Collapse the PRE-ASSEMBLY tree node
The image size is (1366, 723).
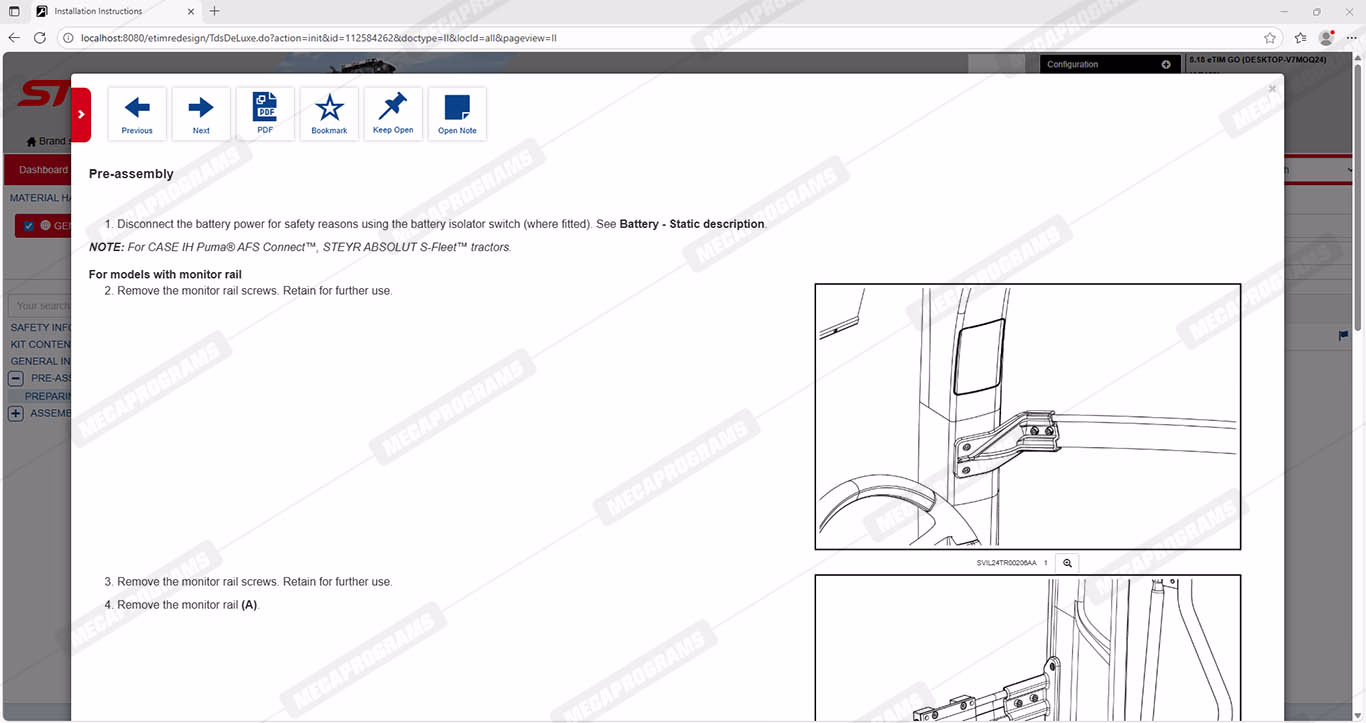coord(16,378)
